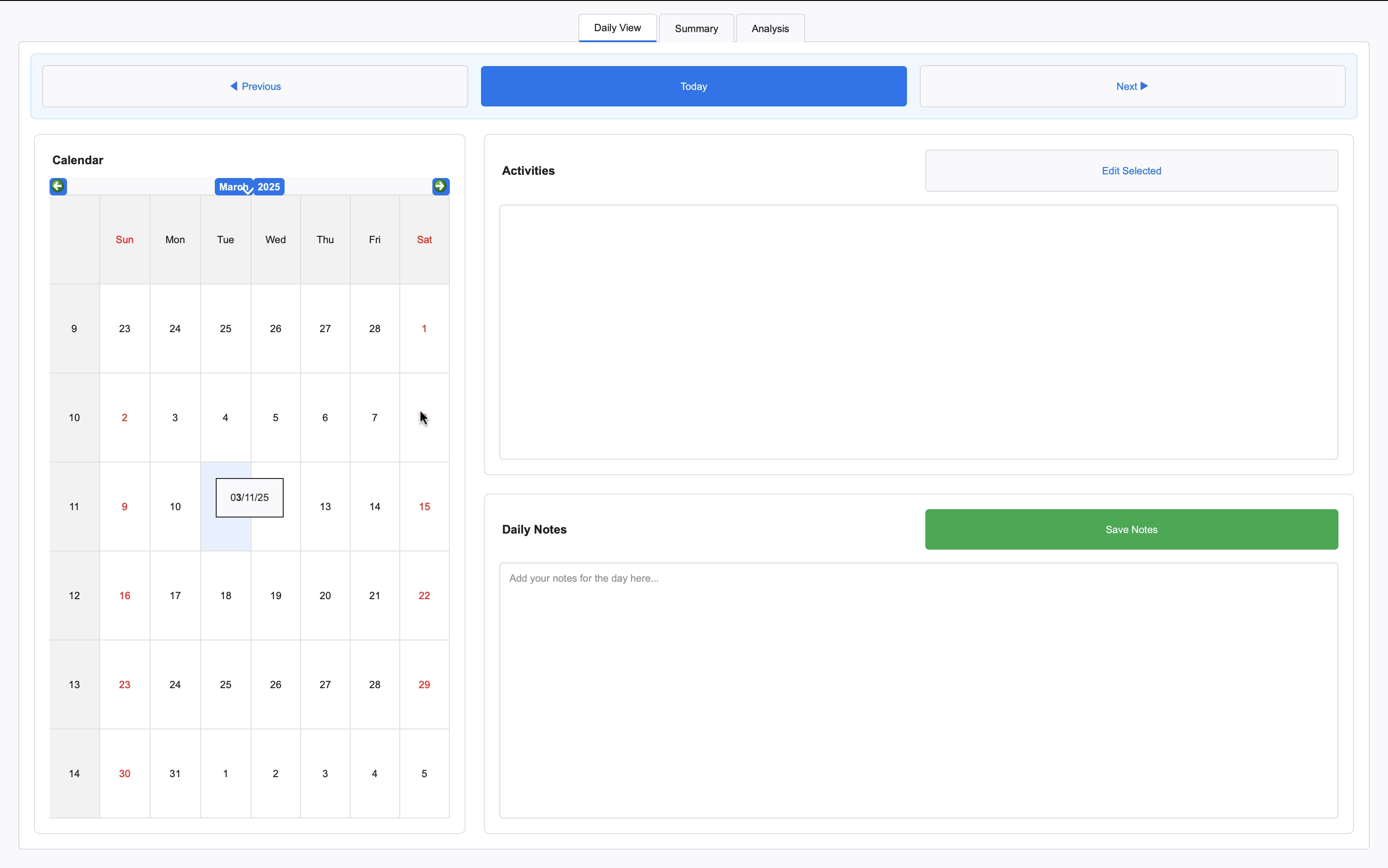Image resolution: width=1388 pixels, height=868 pixels.
Task: Open the Analysis tab
Action: [x=770, y=29]
